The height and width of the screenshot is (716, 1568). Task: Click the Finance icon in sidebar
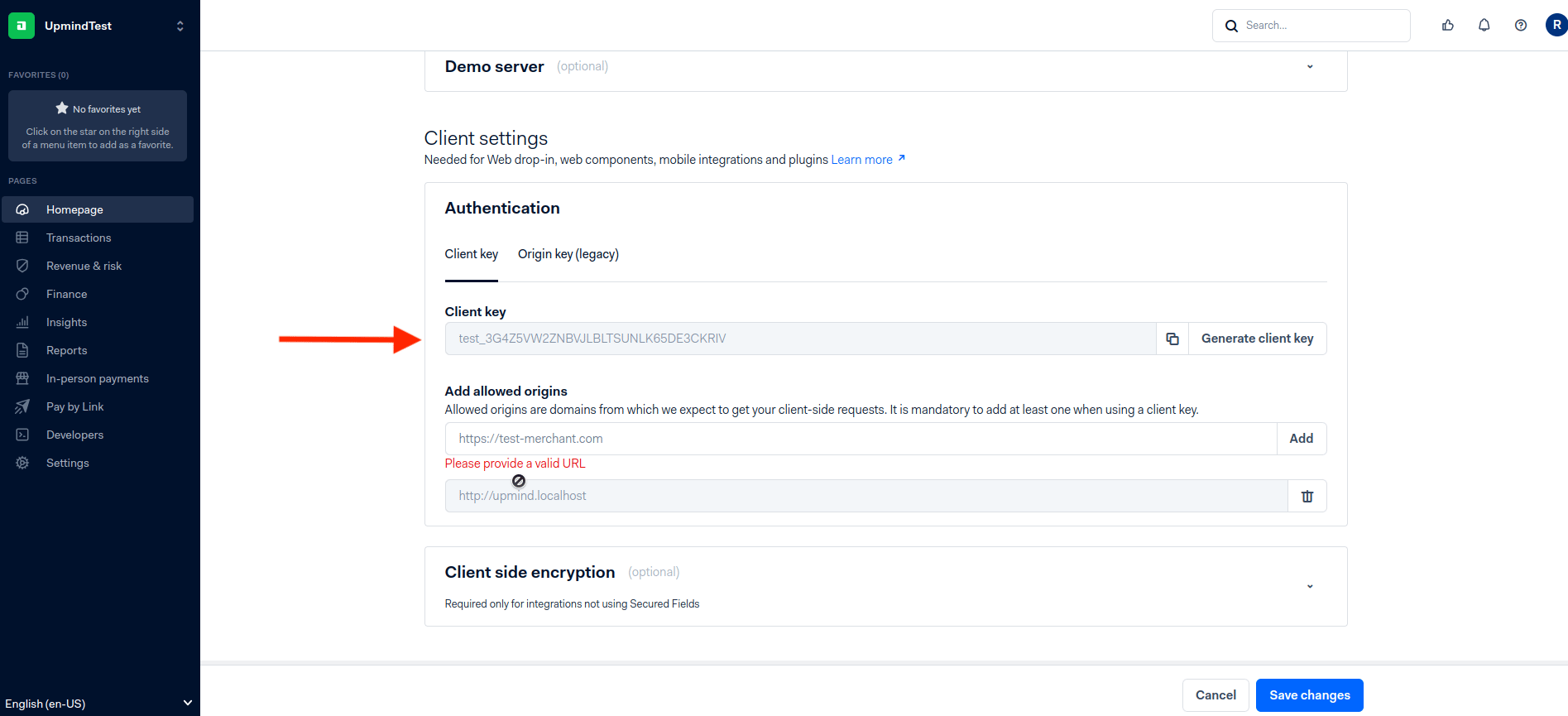(x=22, y=294)
